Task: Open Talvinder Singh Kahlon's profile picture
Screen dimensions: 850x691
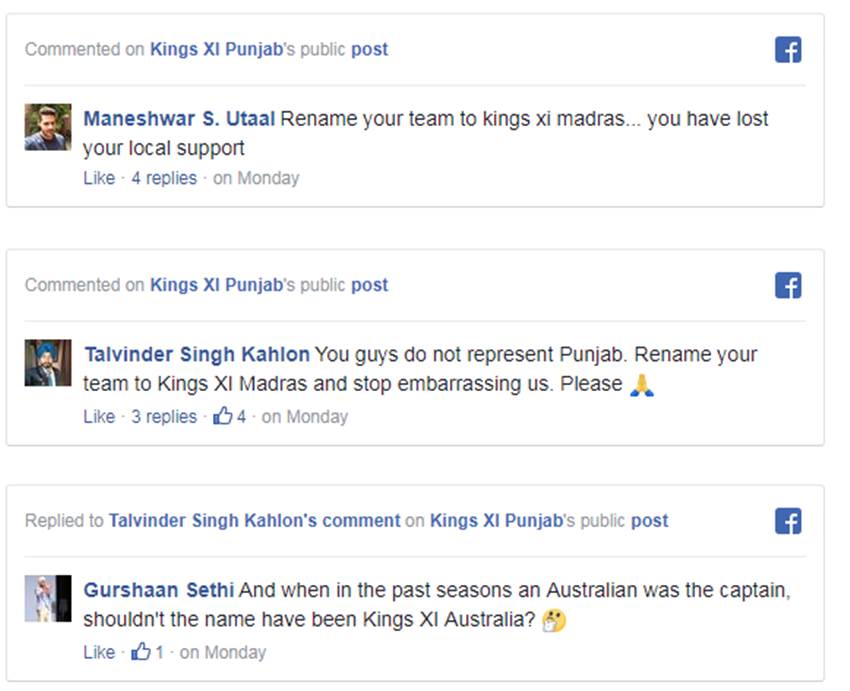Action: click(x=48, y=363)
